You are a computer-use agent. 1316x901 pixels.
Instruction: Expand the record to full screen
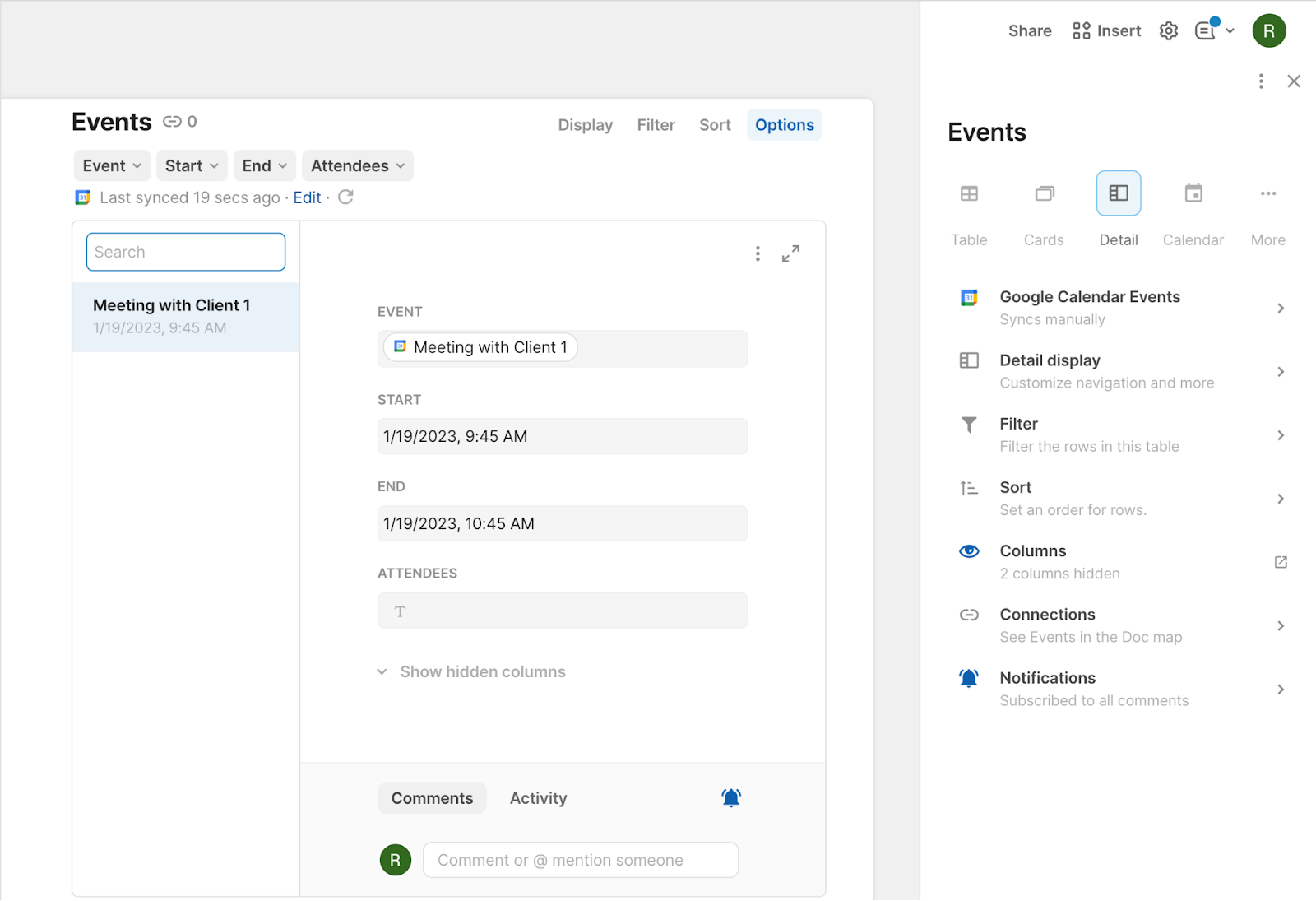(x=790, y=254)
